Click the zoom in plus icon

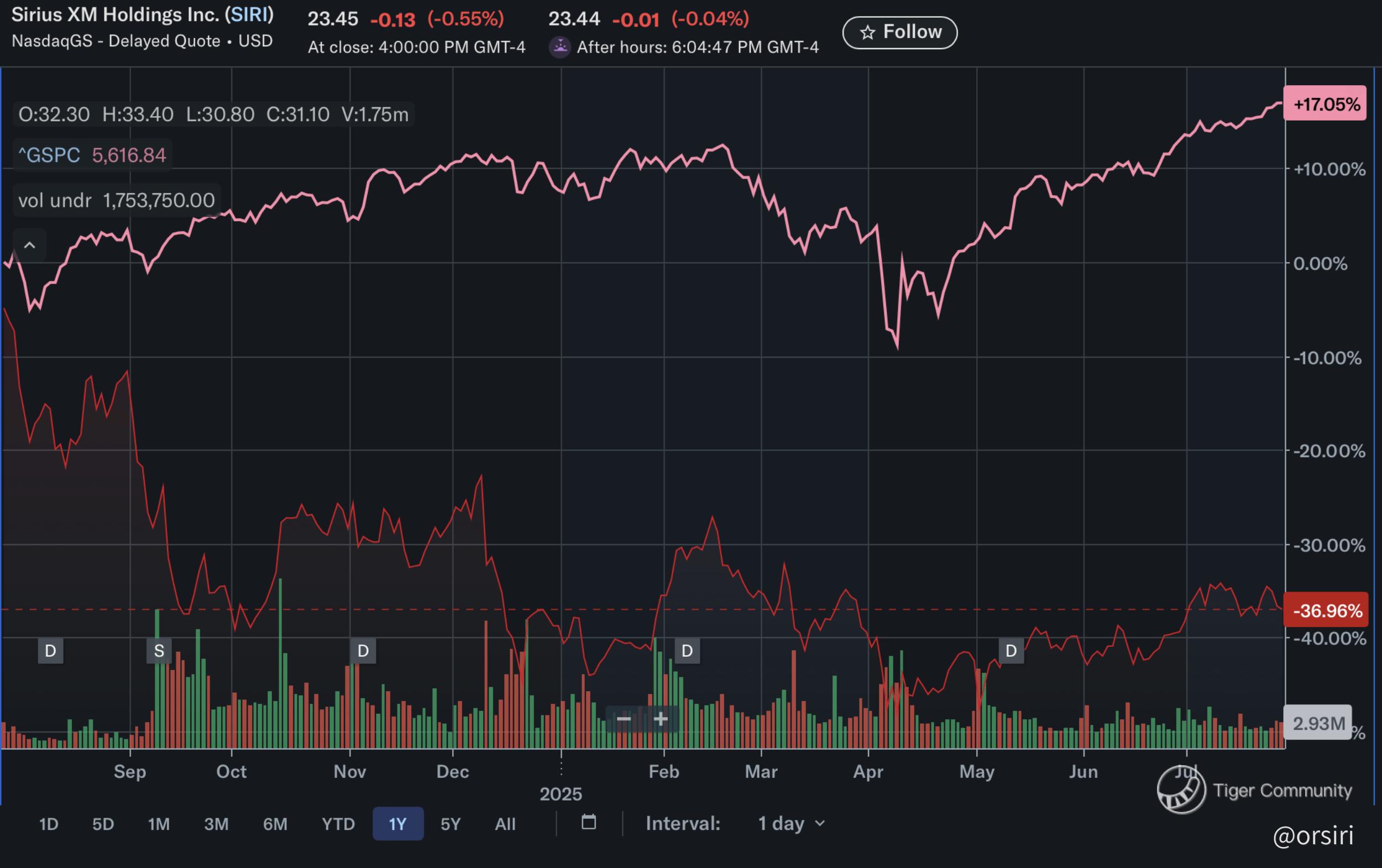tap(661, 719)
